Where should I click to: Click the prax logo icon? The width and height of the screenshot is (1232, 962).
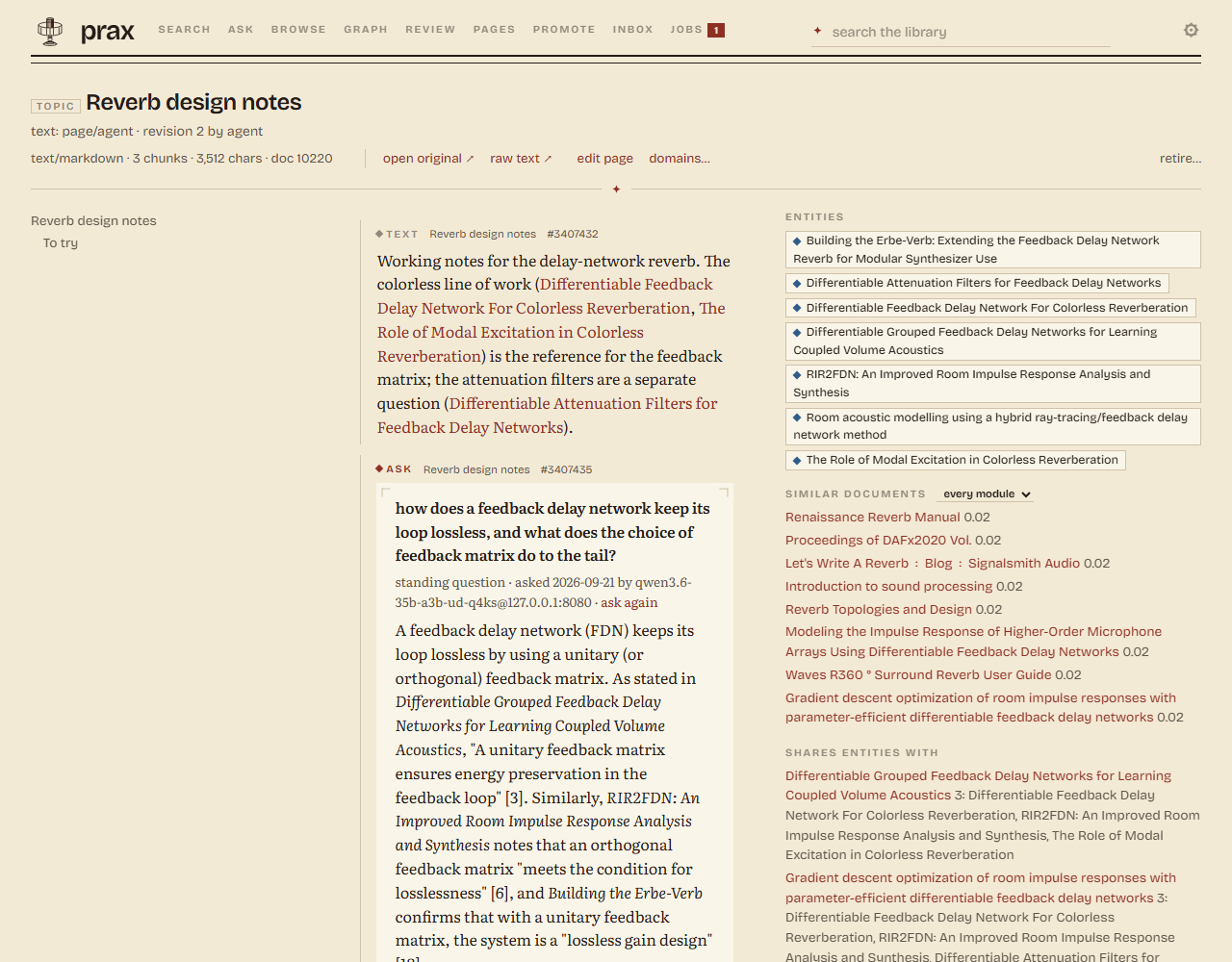(50, 31)
